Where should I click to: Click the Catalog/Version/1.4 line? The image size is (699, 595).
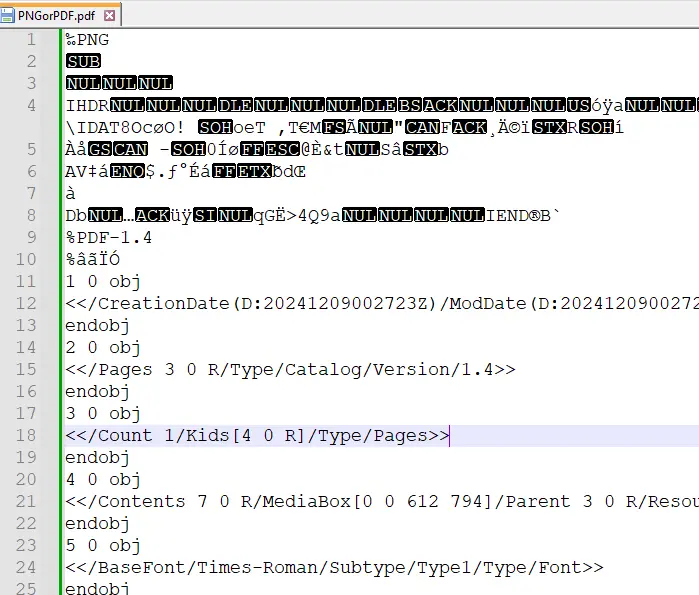click(291, 369)
